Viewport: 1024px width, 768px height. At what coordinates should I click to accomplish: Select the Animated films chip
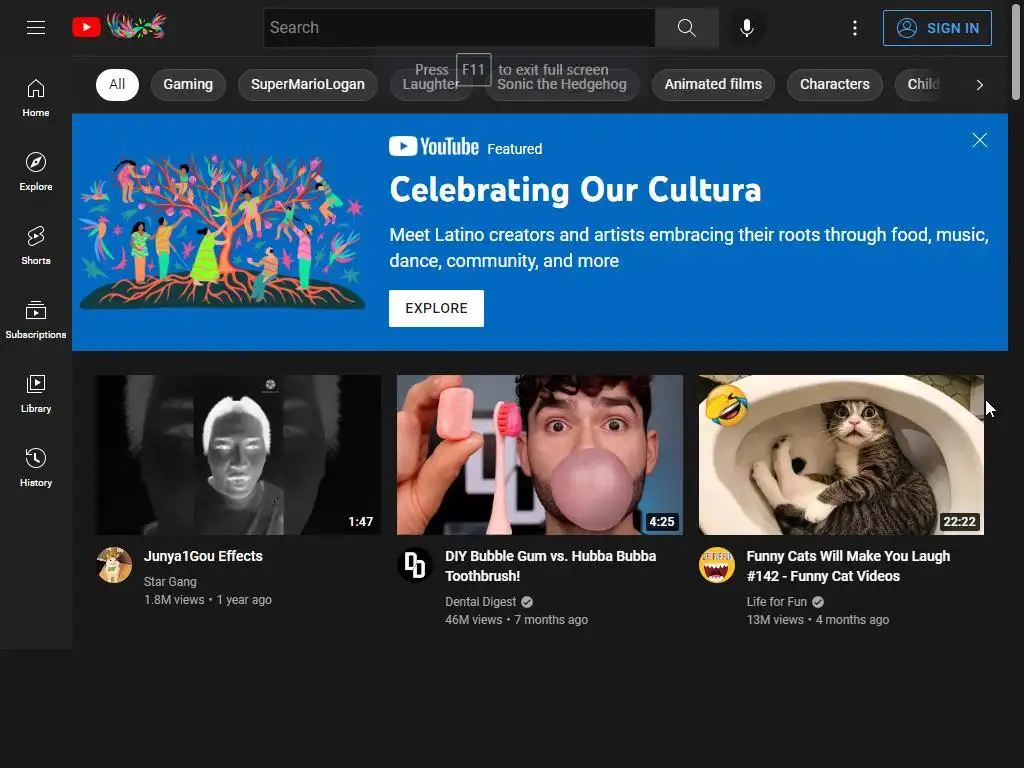point(713,84)
